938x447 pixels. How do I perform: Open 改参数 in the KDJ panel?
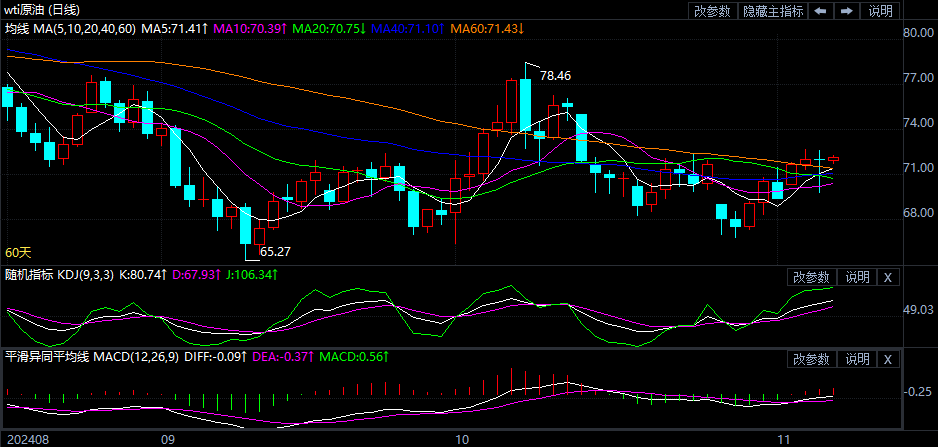811,277
